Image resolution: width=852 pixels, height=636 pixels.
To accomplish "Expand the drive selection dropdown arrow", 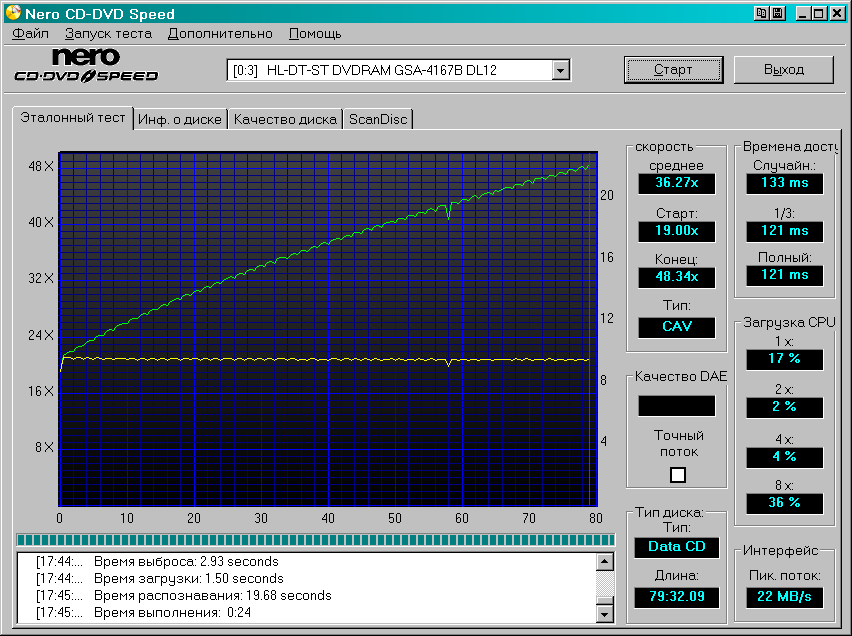I will point(560,70).
